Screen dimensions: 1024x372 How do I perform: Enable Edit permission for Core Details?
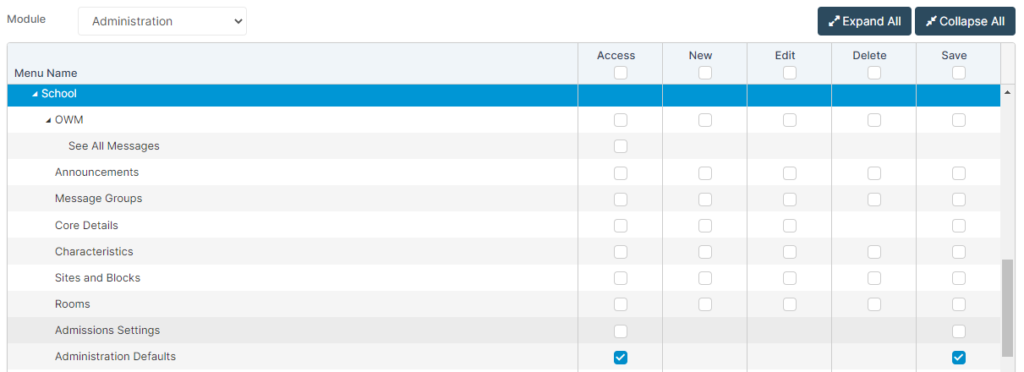pos(790,226)
